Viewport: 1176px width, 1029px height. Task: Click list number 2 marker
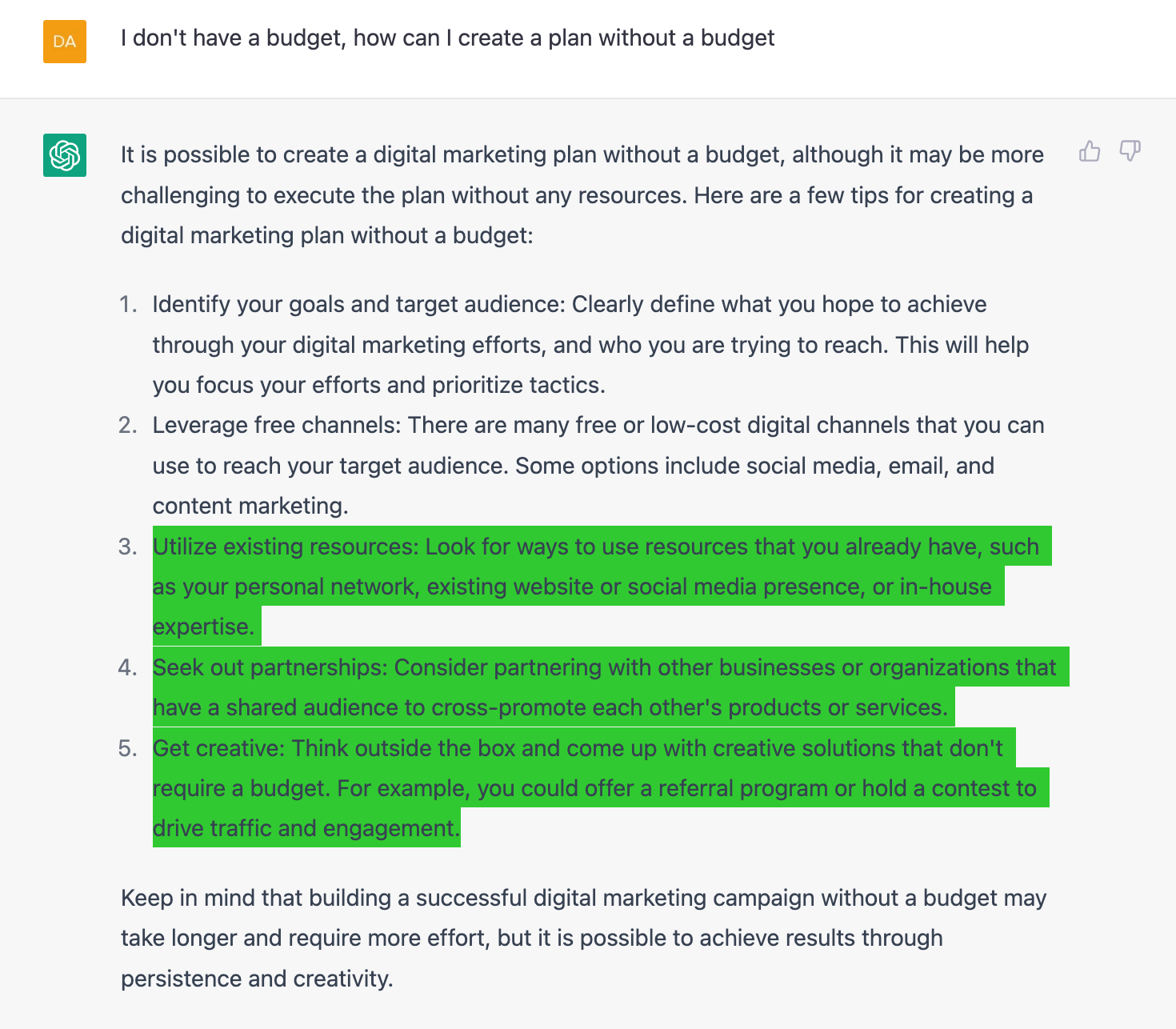128,426
